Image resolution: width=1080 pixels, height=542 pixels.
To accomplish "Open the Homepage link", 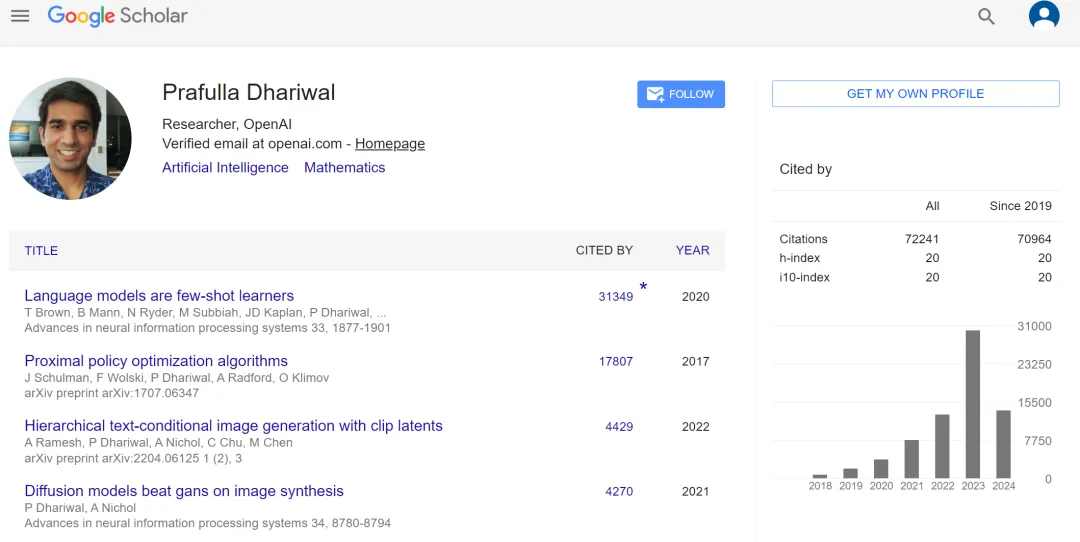I will click(390, 144).
